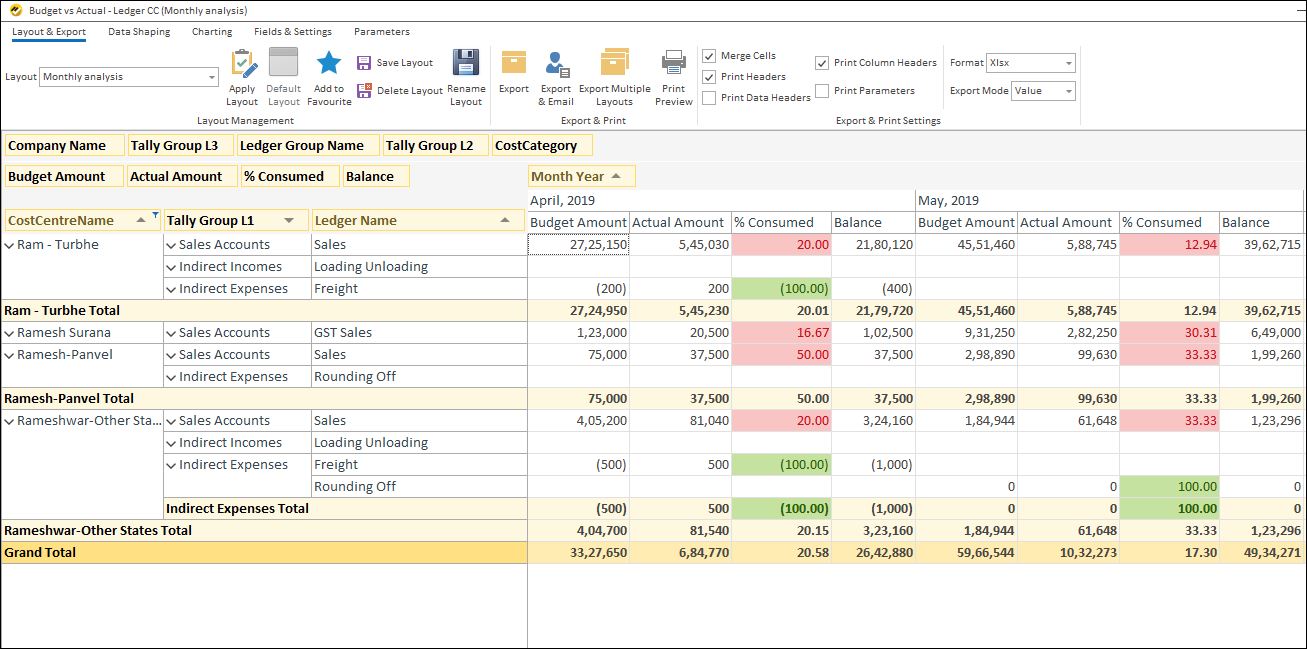Open the Save Layout option
Viewport: 1307px width, 649px height.
point(396,61)
